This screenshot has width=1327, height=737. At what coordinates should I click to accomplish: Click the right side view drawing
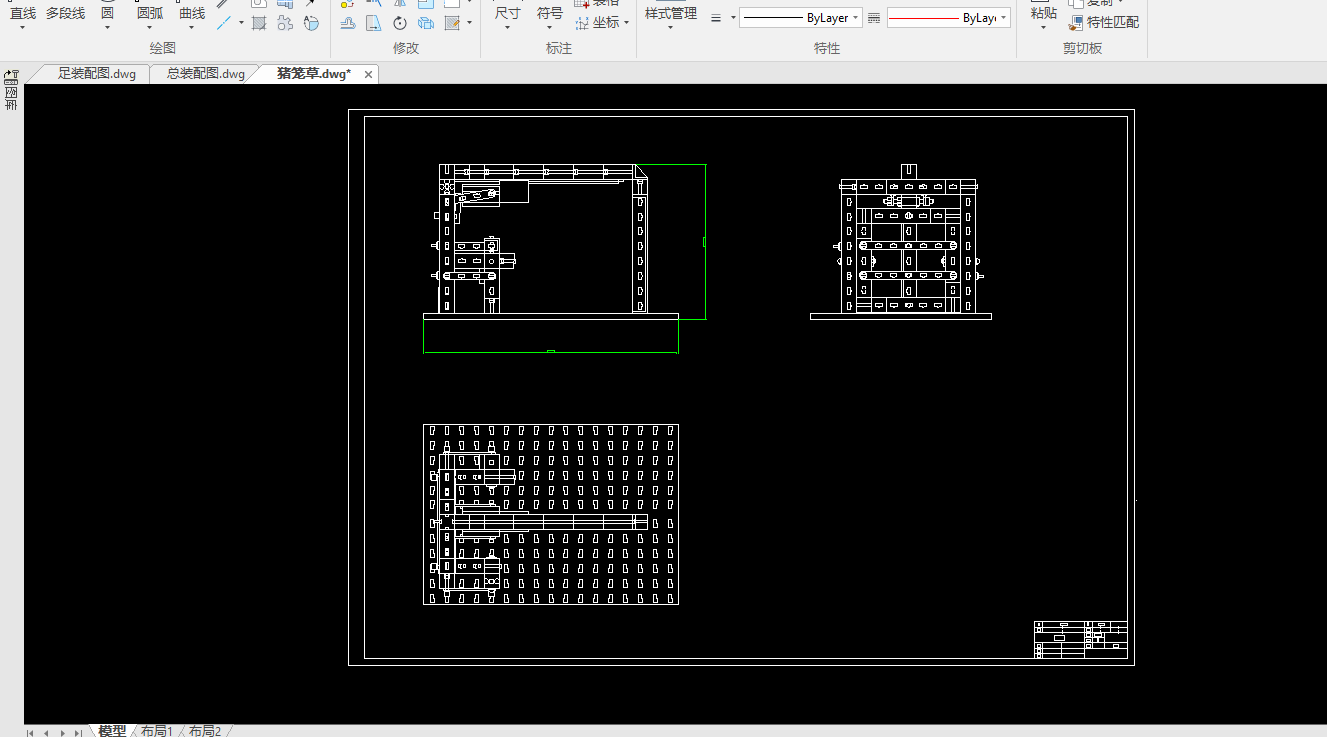[901, 242]
